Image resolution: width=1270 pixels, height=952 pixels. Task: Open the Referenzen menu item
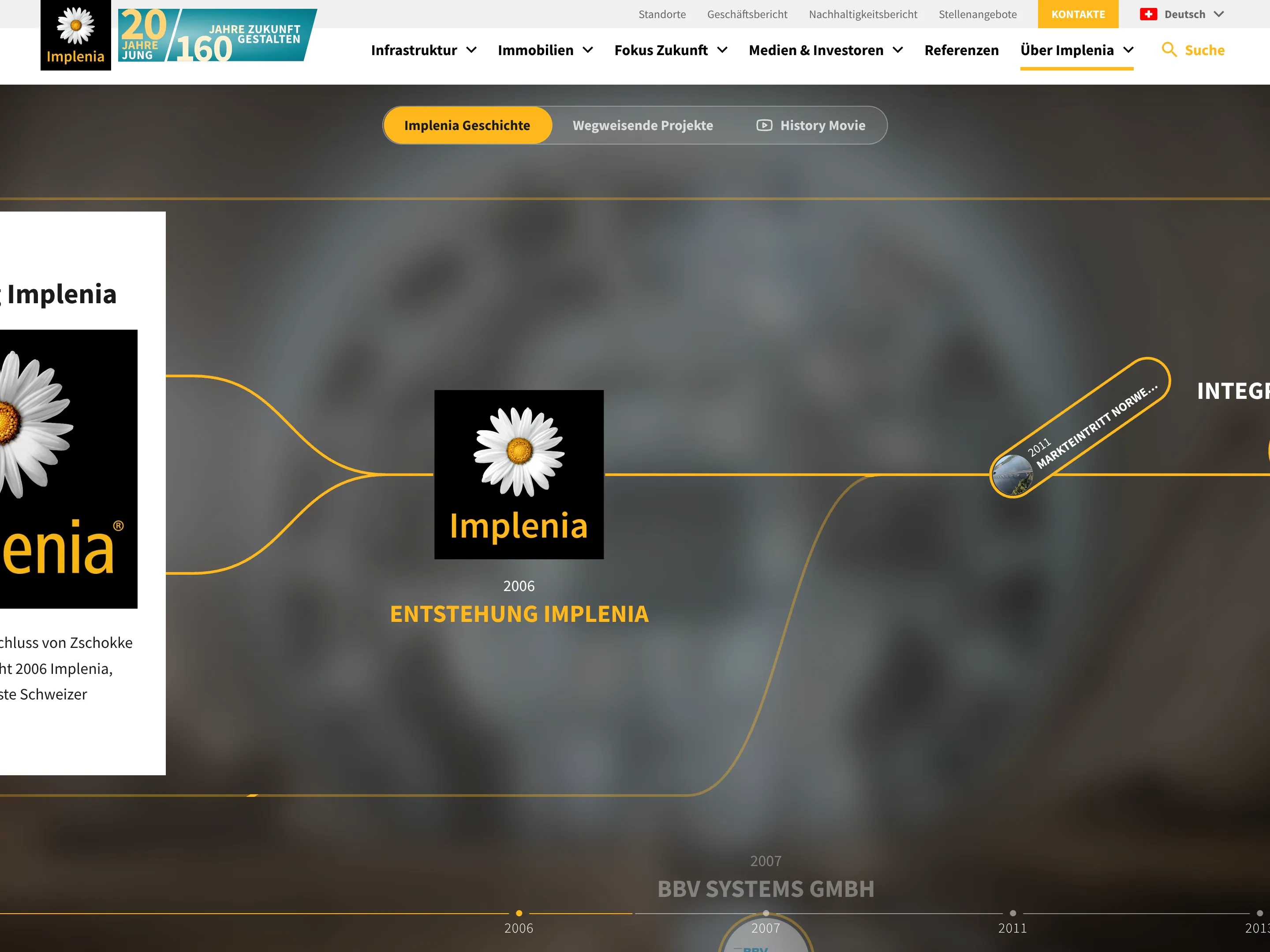(x=962, y=51)
